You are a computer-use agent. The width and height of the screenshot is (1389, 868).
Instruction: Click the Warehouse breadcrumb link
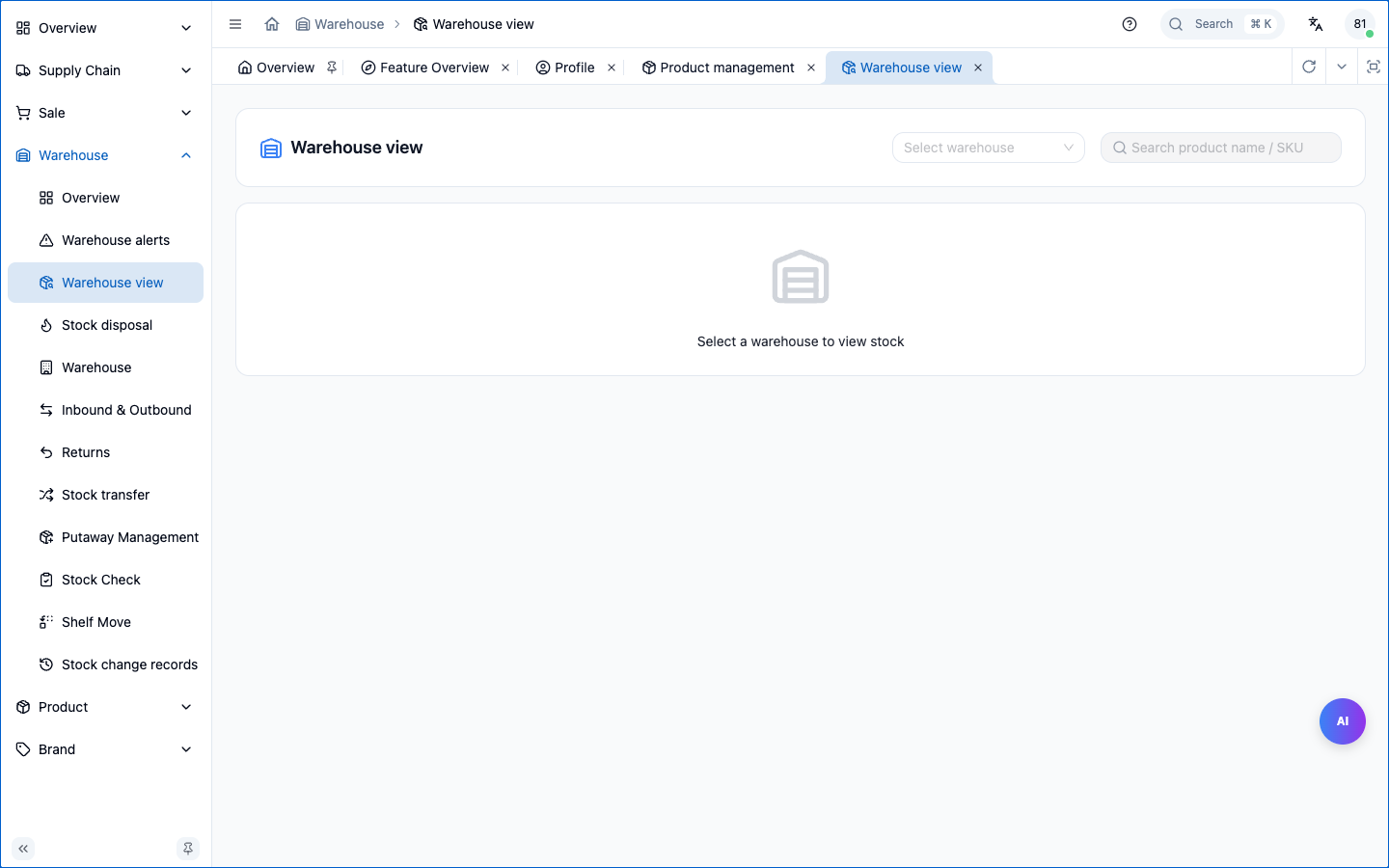pyautogui.click(x=340, y=24)
